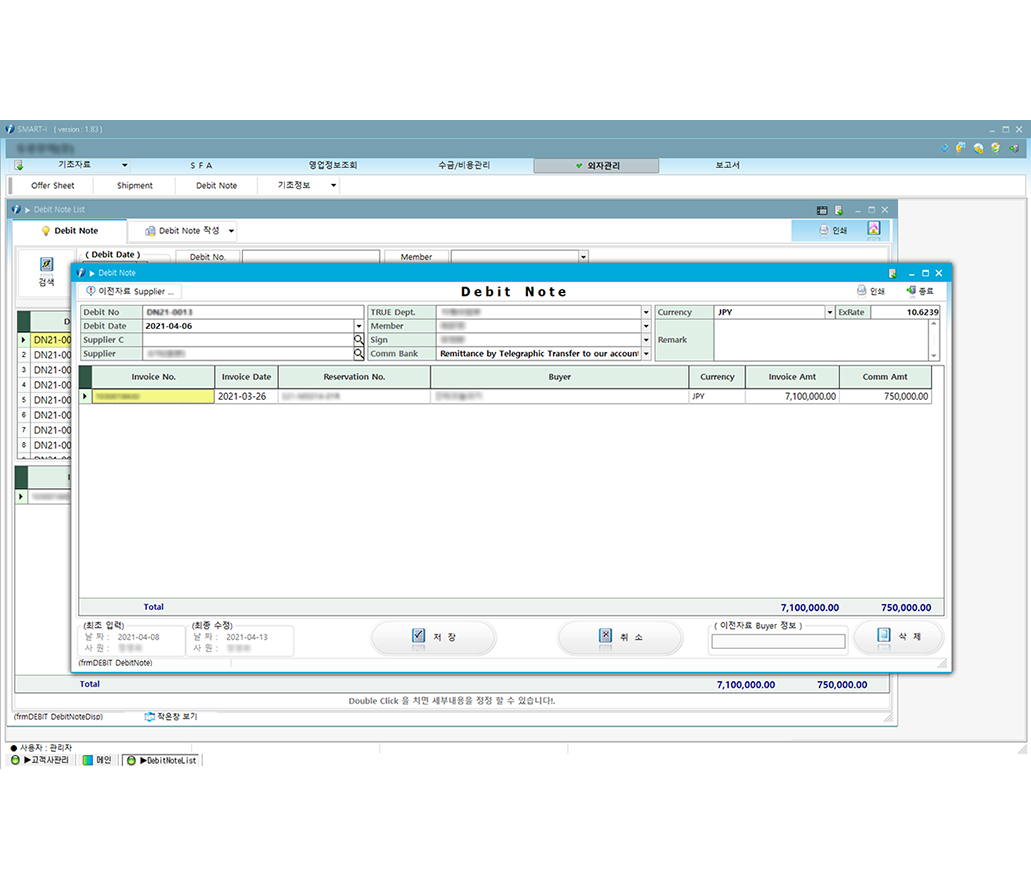Image resolution: width=1031 pixels, height=889 pixels.
Task: Open the Debit Date dropdown
Action: point(359,326)
